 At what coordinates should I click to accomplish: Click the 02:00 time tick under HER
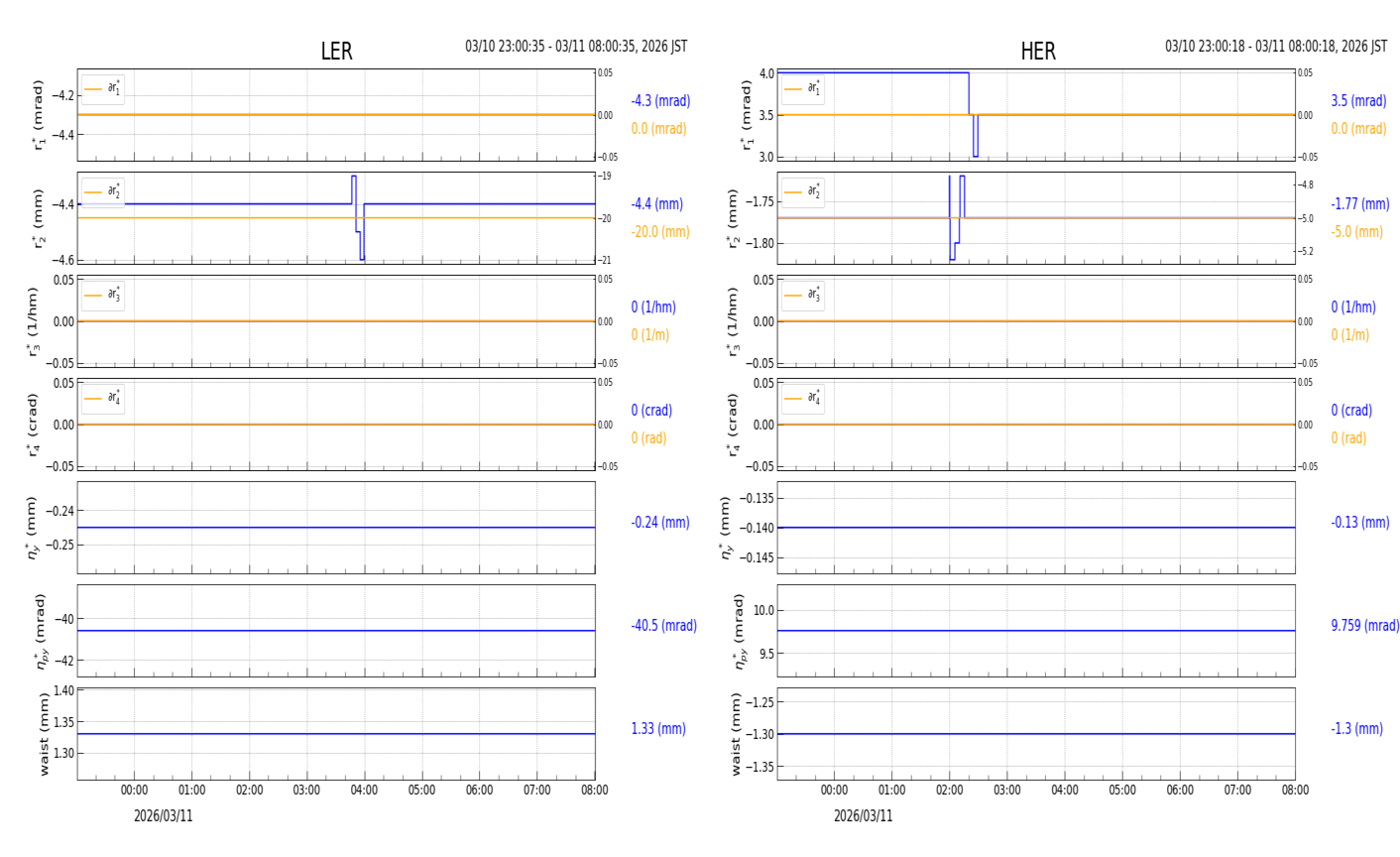[950, 791]
